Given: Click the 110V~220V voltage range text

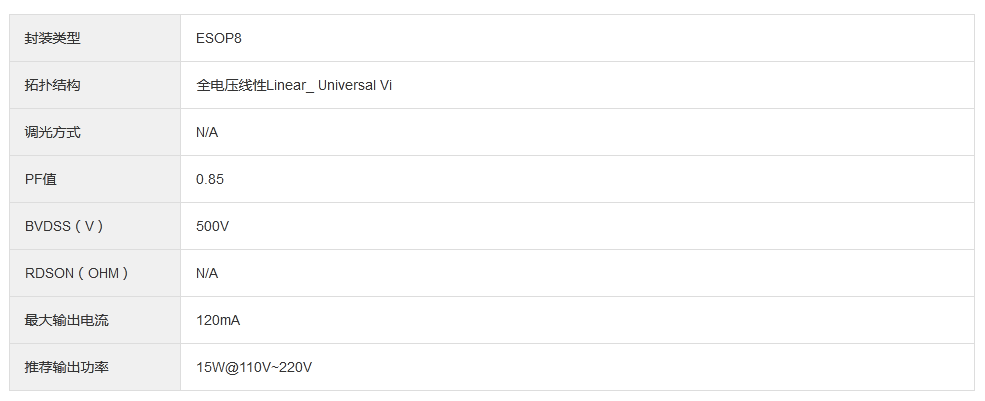Looking at the screenshot, I should 276,368.
